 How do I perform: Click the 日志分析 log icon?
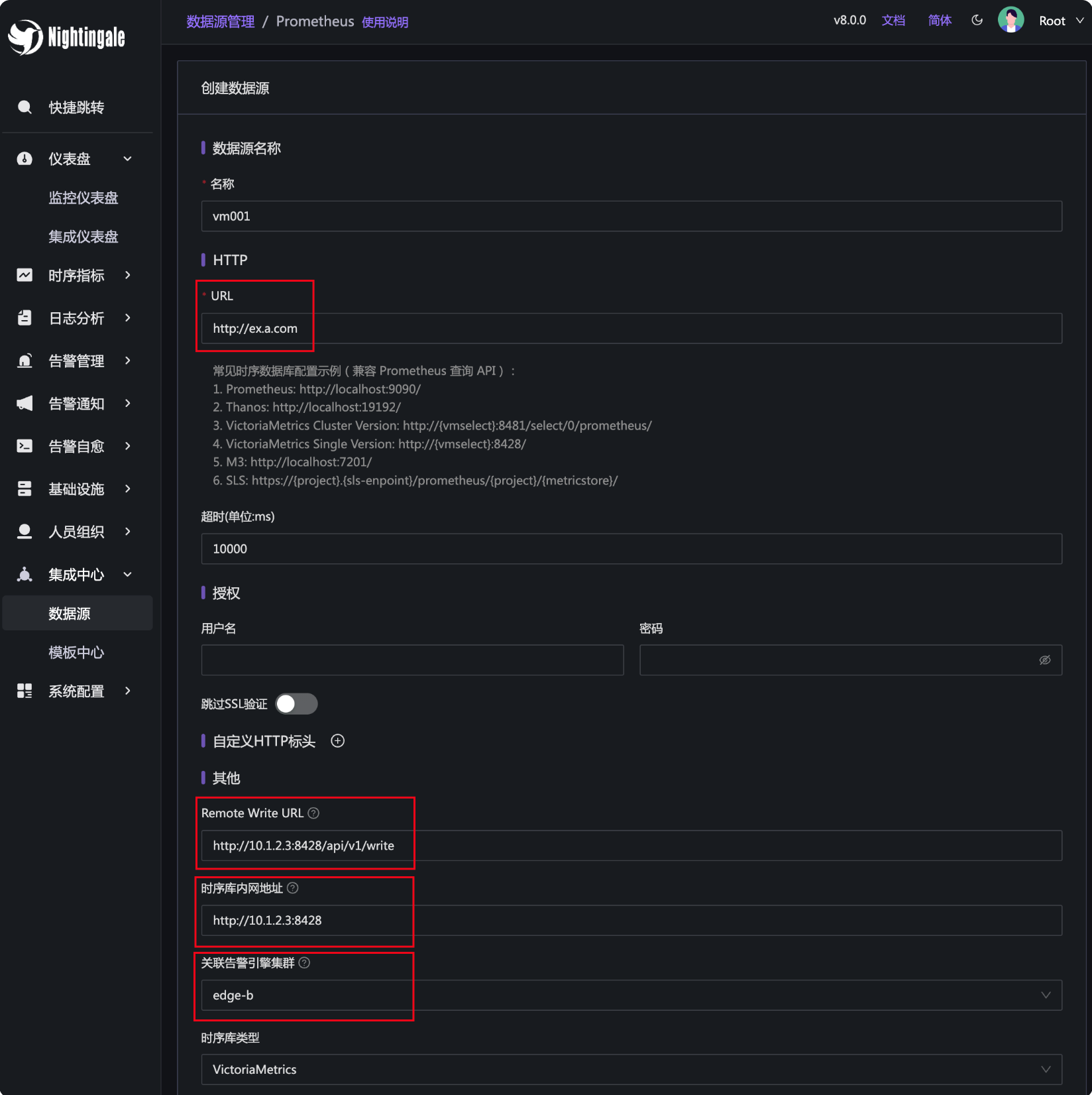click(25, 318)
